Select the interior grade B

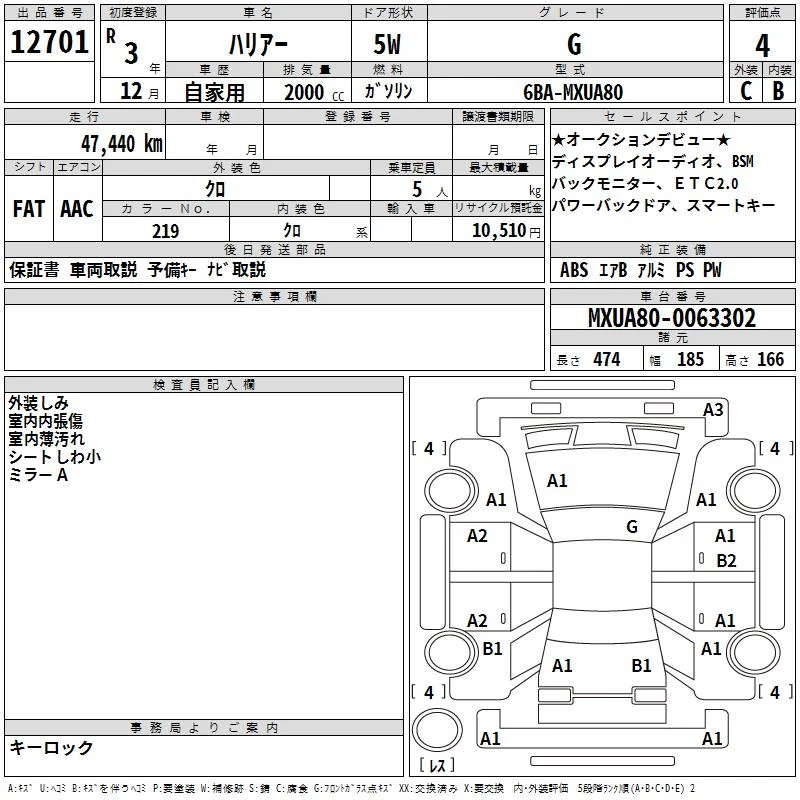[x=778, y=91]
